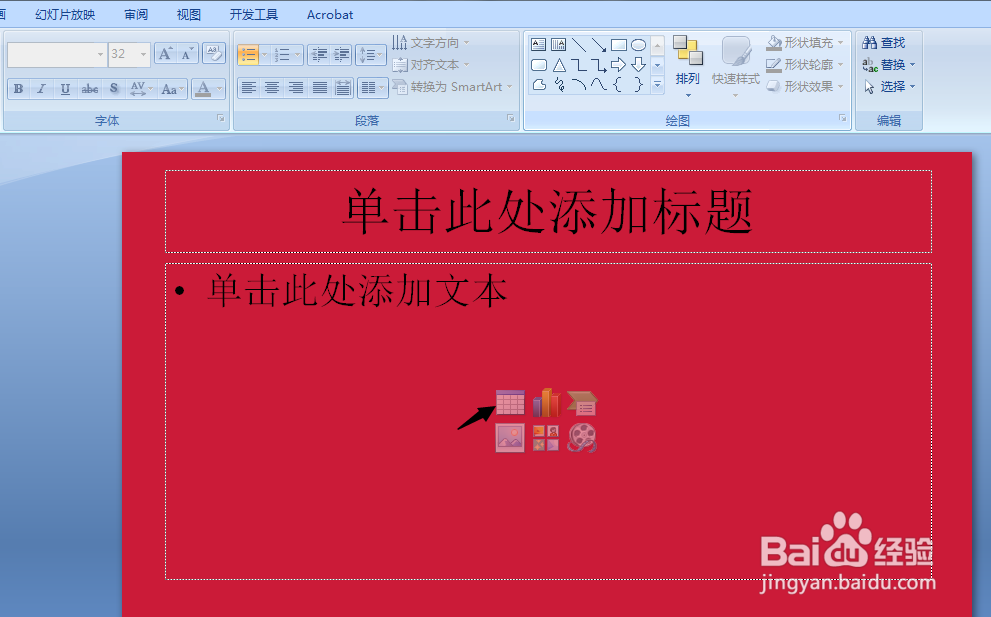Toggle Italic formatting
This screenshot has height=617, width=991.
[x=42, y=89]
